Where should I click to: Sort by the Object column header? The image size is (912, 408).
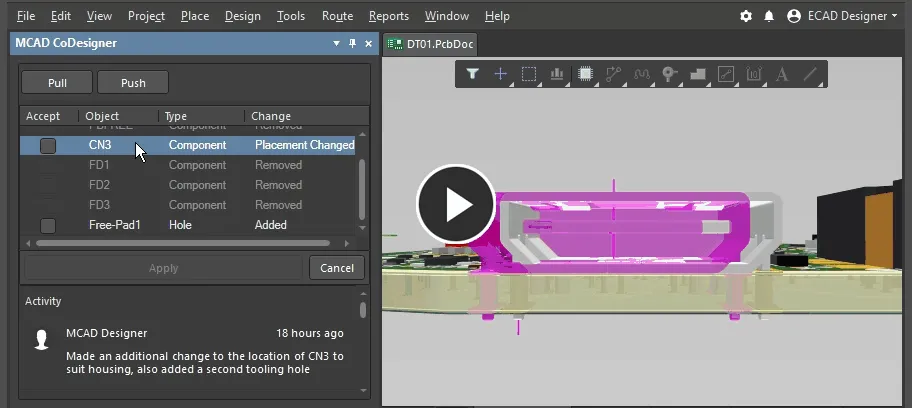point(119,116)
